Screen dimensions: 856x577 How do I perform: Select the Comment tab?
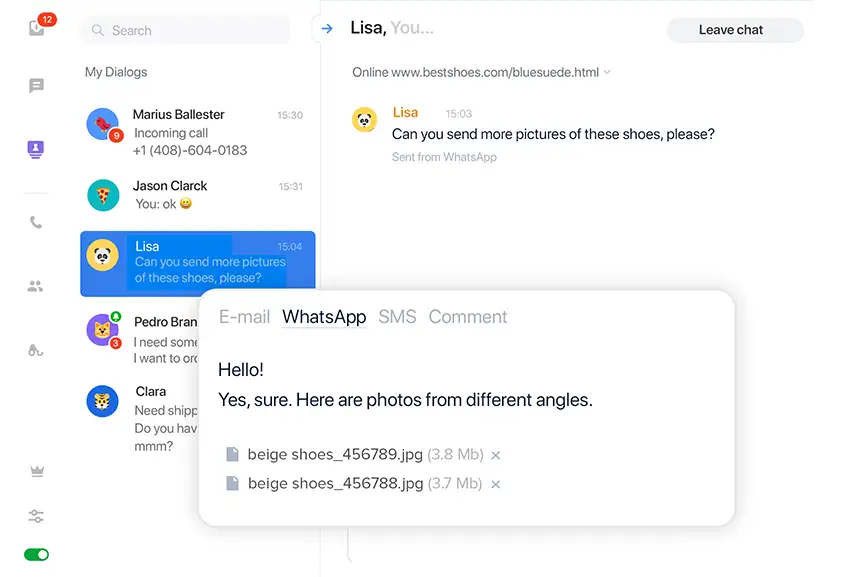468,317
